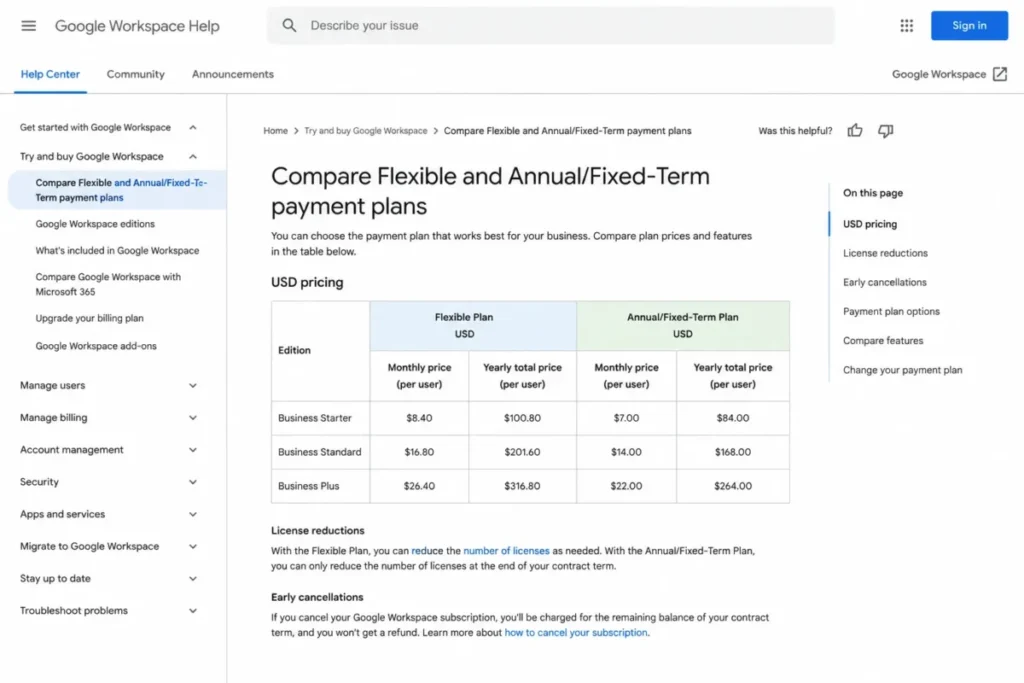
Task: Open the hamburger main menu
Action: tap(28, 25)
